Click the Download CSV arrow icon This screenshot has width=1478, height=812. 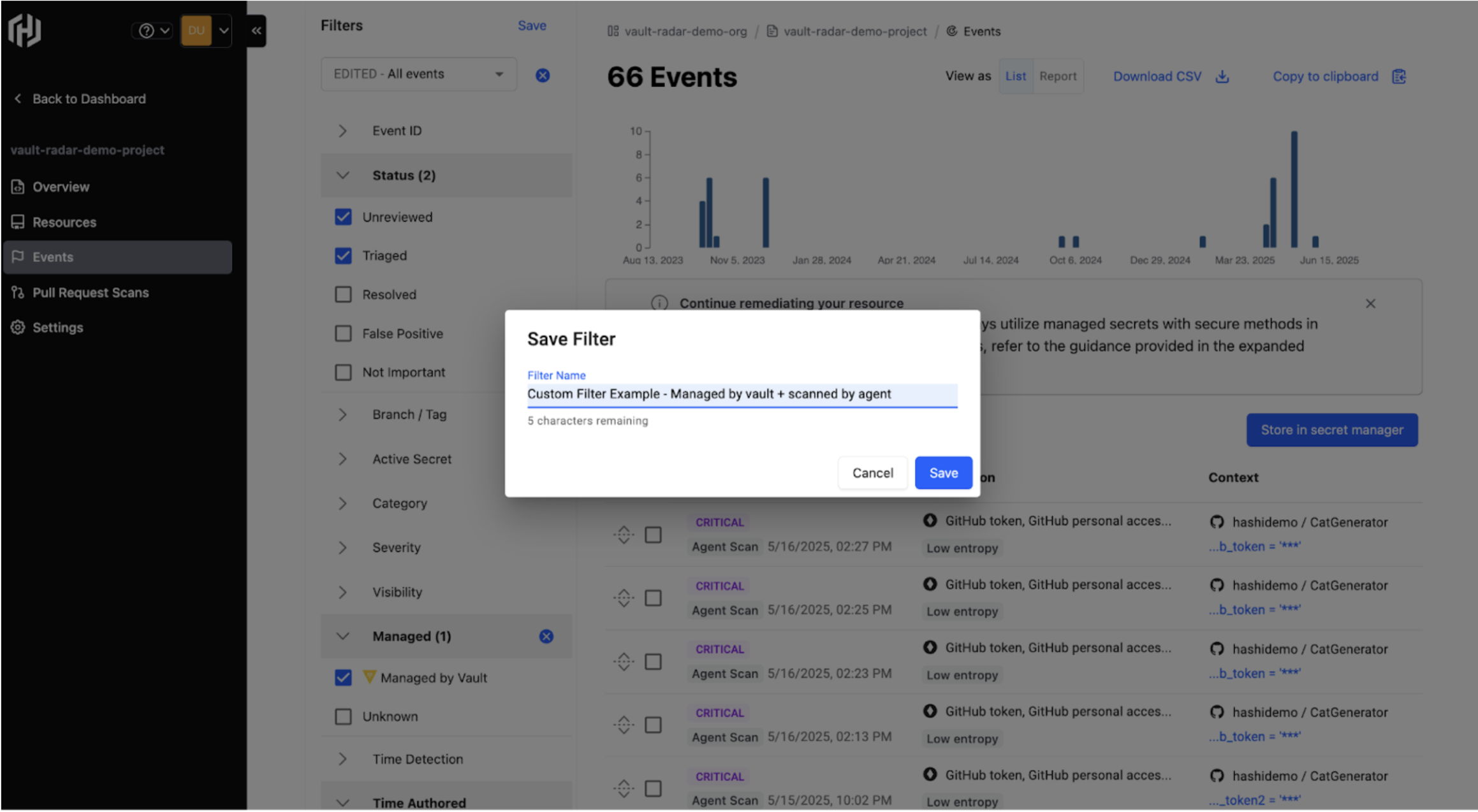(1222, 76)
